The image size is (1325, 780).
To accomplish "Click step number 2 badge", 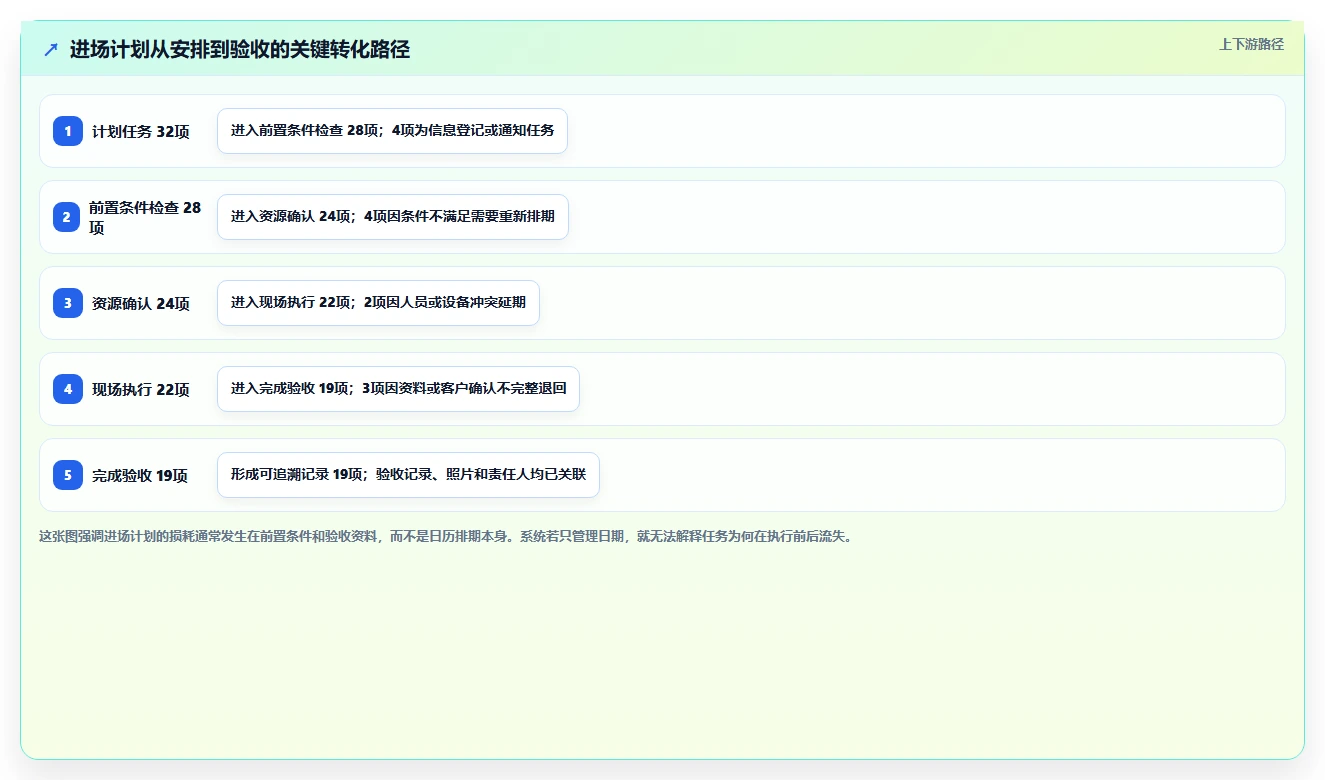I will (68, 217).
